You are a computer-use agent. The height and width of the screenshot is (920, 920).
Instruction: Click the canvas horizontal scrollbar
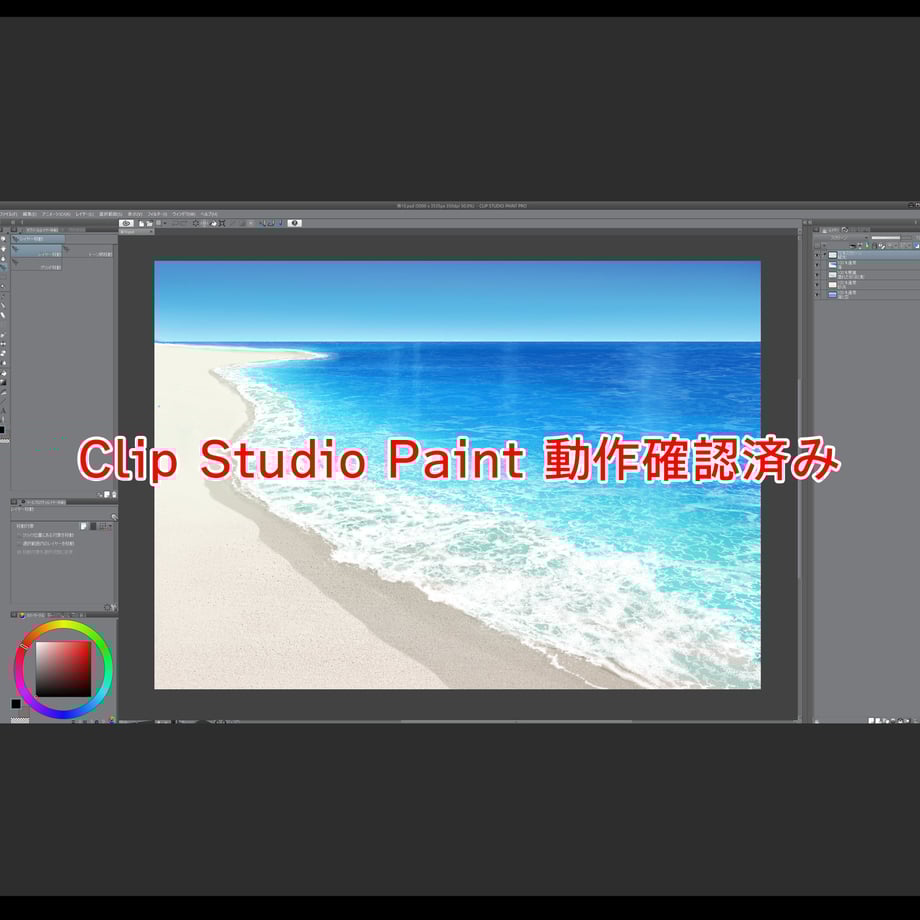(x=516, y=721)
